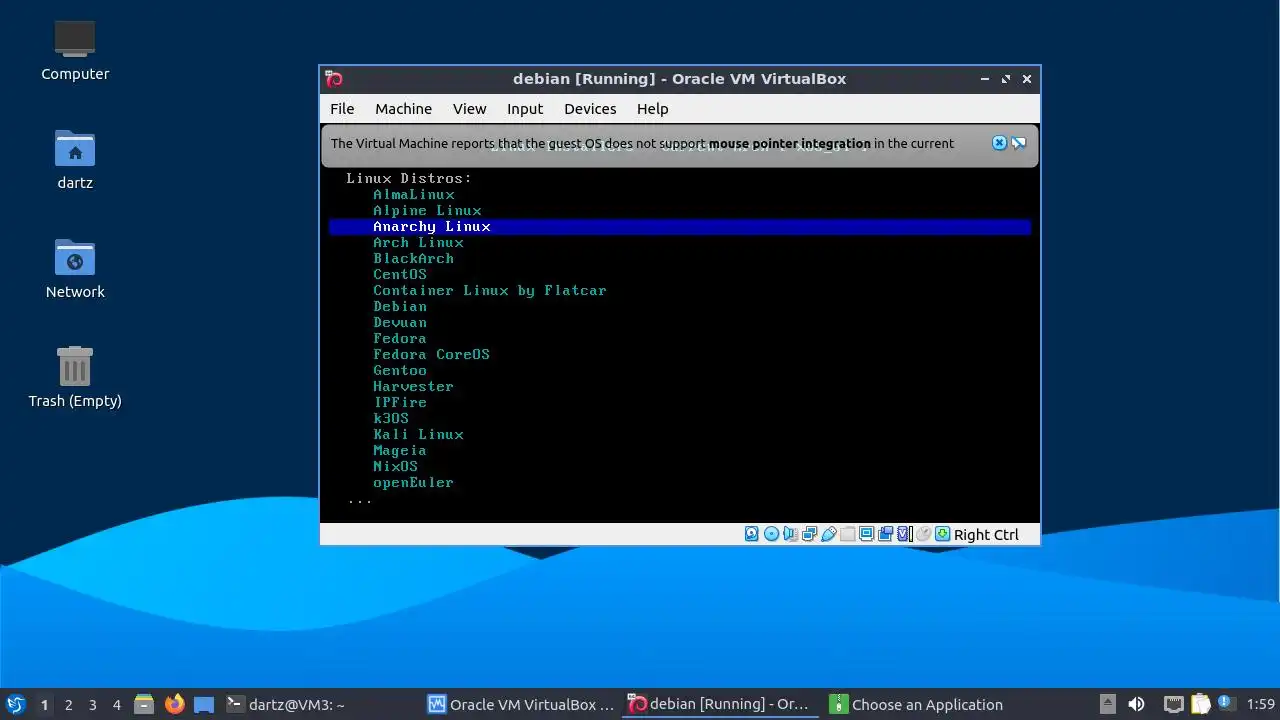This screenshot has height=720, width=1280.
Task: Open the Computer desktop icon
Action: click(75, 51)
